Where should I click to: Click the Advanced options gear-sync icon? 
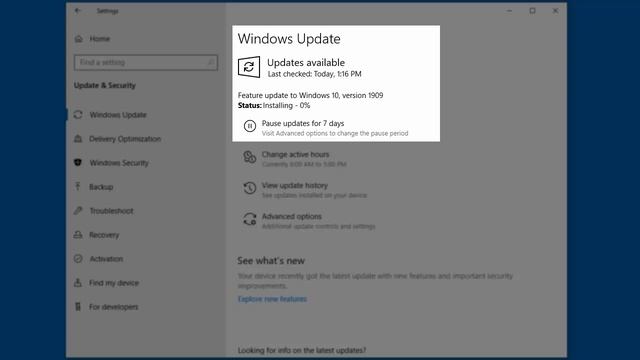(x=250, y=219)
